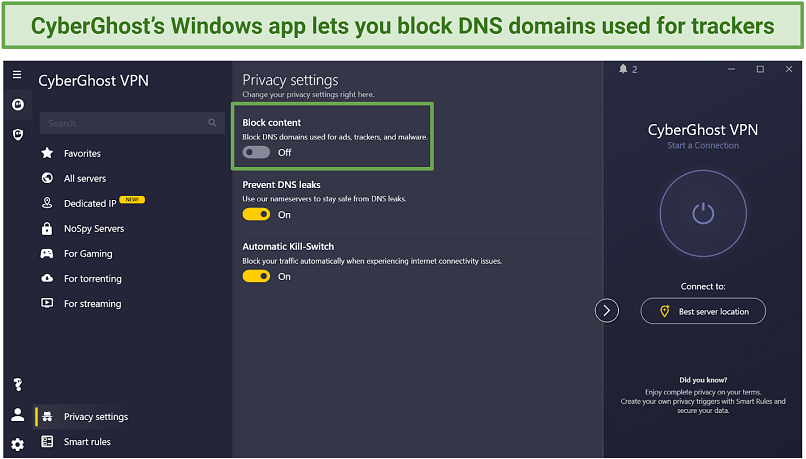Click the NoSpy Servers padlock icon
This screenshot has height=459, width=806.
pyautogui.click(x=47, y=228)
